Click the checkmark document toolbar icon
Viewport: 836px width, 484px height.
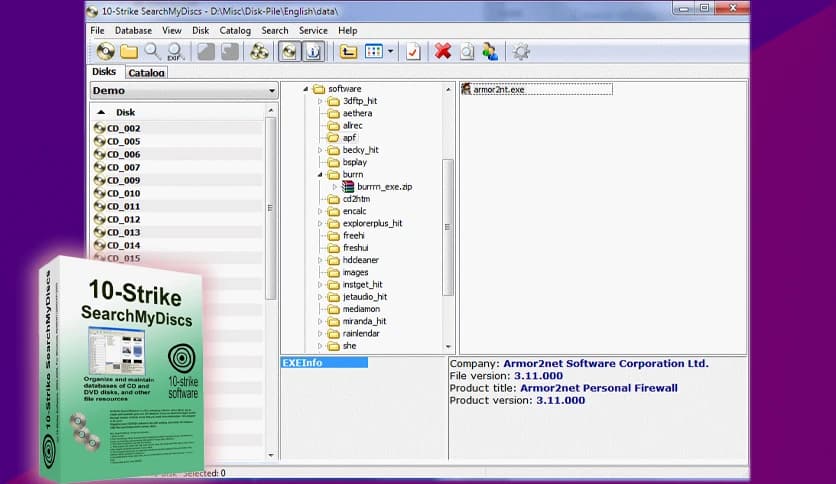coord(413,52)
